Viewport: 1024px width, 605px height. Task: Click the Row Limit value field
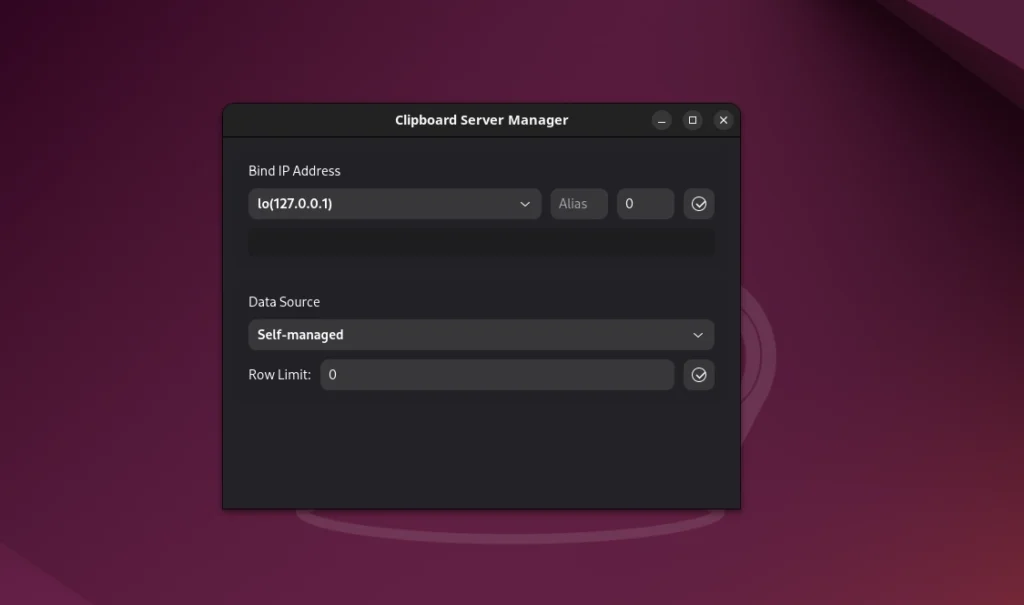pyautogui.click(x=497, y=375)
